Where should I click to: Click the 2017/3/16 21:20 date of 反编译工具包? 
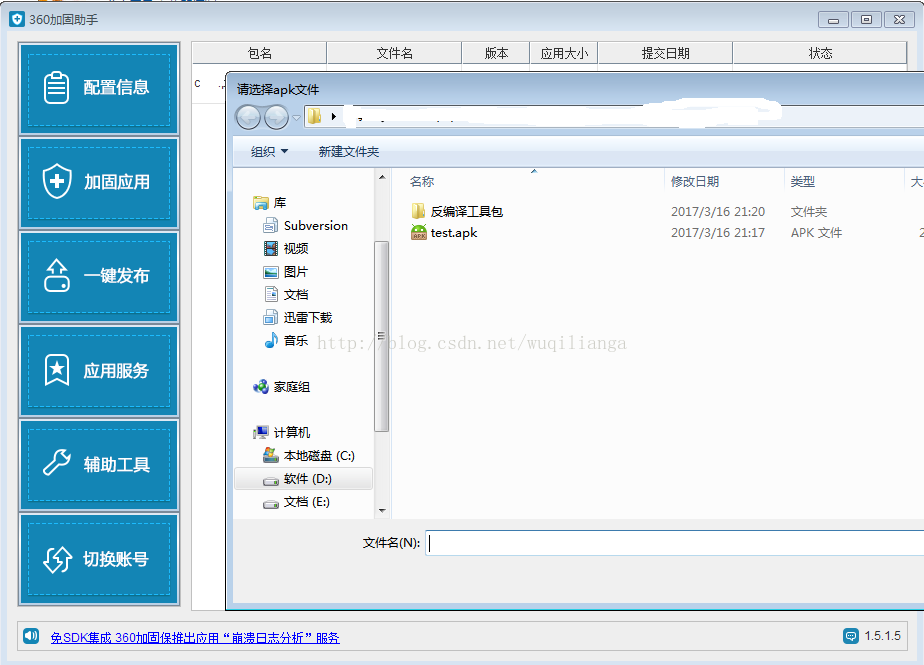[x=718, y=212]
